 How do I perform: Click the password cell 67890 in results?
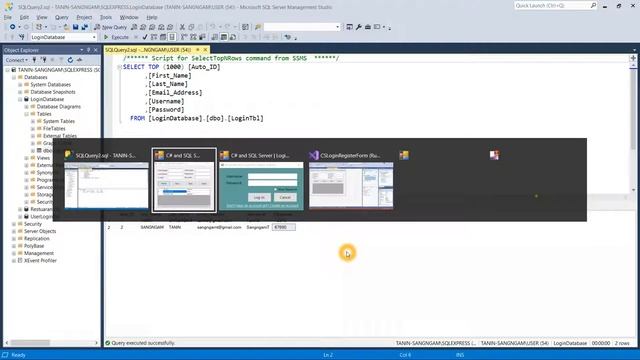(x=283, y=227)
